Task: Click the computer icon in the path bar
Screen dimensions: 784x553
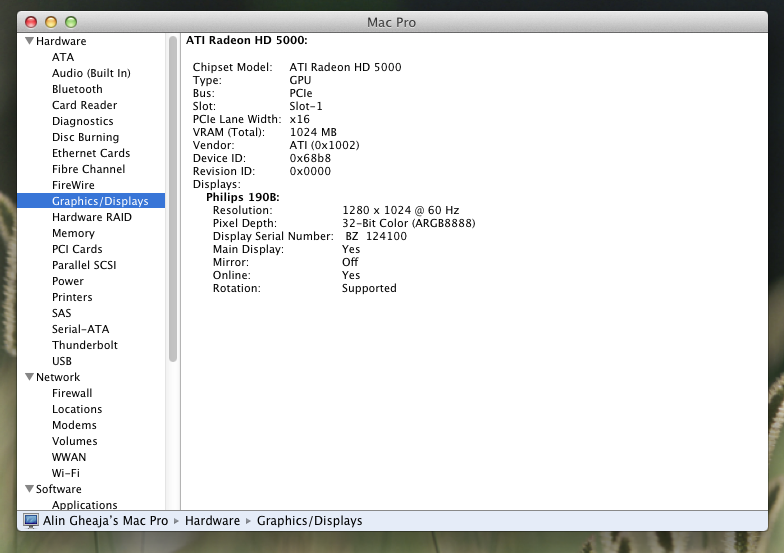Action: 30,520
